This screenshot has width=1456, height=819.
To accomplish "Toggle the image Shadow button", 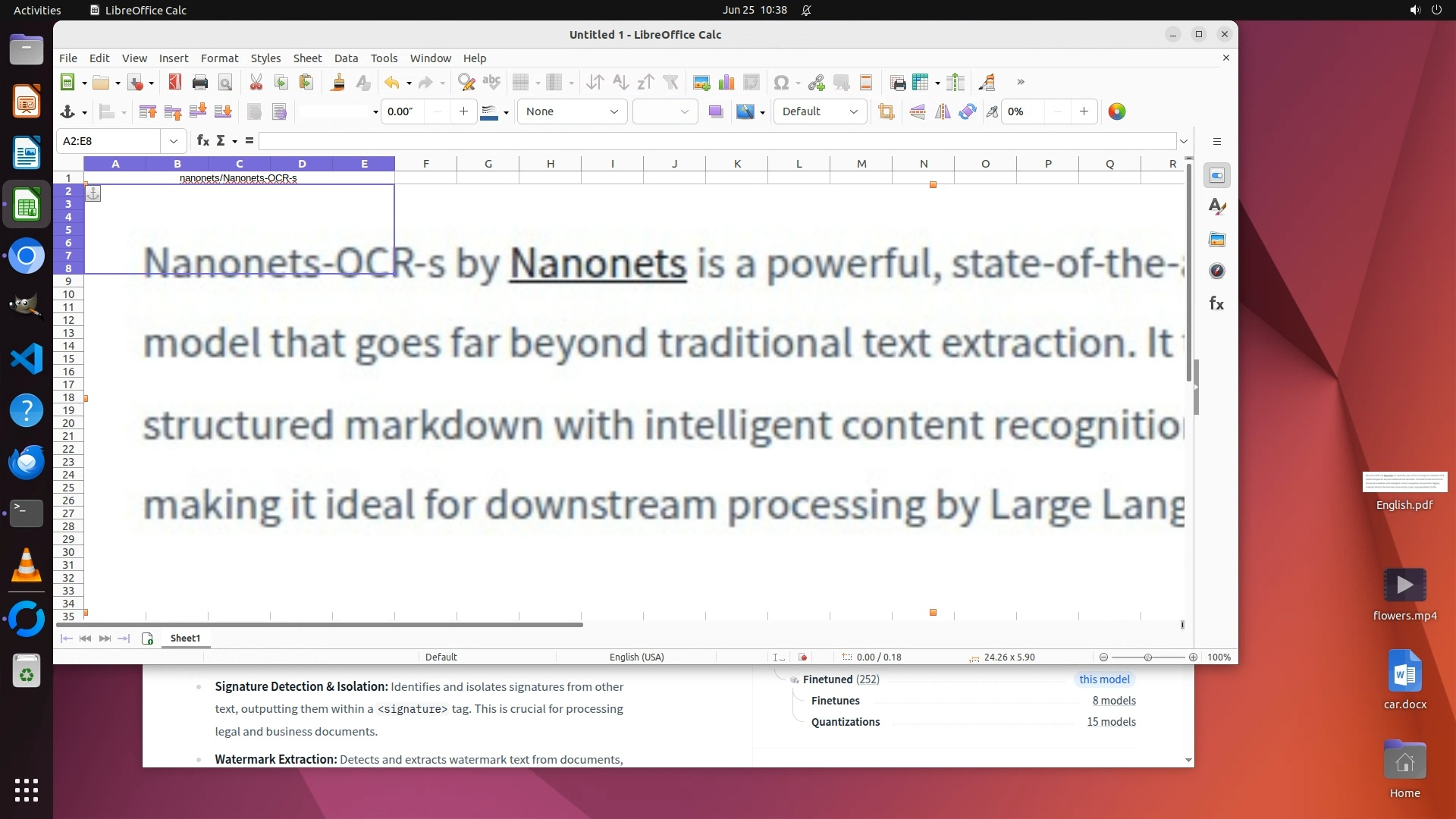I will 715,112.
